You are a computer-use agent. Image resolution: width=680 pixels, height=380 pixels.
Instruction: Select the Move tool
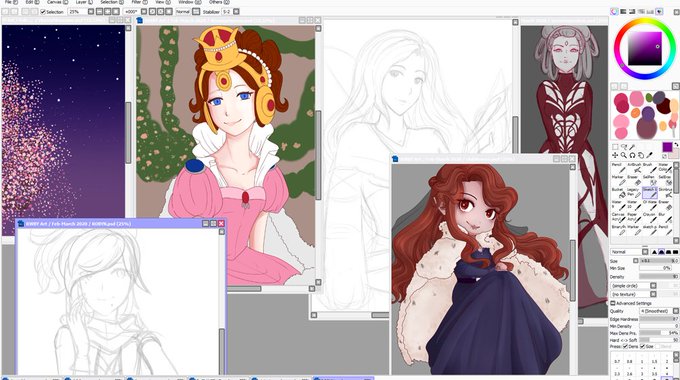coord(615,155)
